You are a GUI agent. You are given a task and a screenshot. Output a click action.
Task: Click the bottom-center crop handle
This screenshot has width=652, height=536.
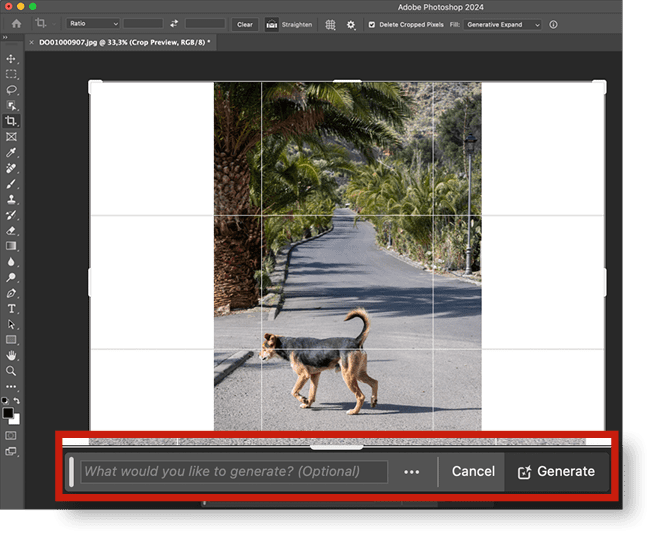pos(337,447)
